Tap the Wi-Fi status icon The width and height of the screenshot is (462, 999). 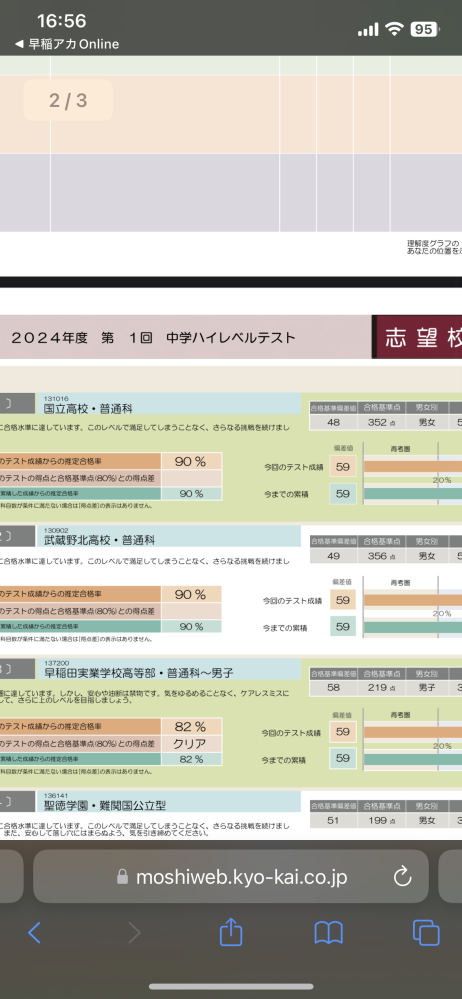click(x=394, y=29)
